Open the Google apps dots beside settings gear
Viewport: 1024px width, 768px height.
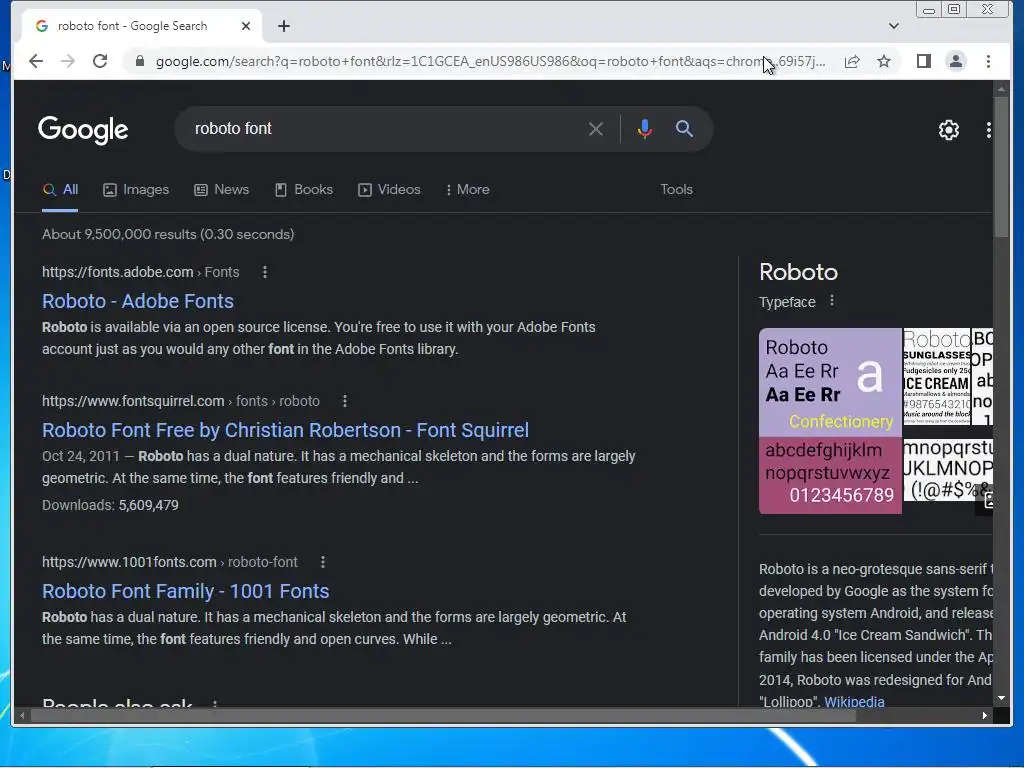click(988, 130)
